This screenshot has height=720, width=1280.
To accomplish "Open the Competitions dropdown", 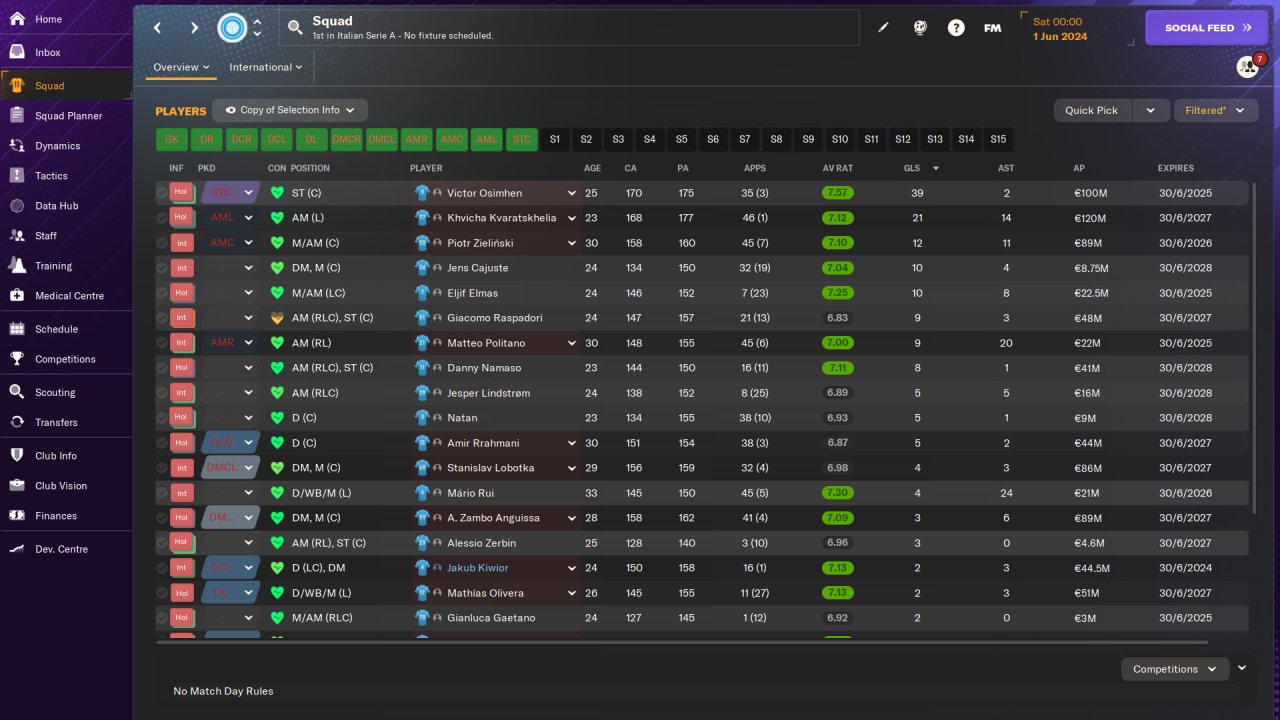I will [x=1175, y=669].
